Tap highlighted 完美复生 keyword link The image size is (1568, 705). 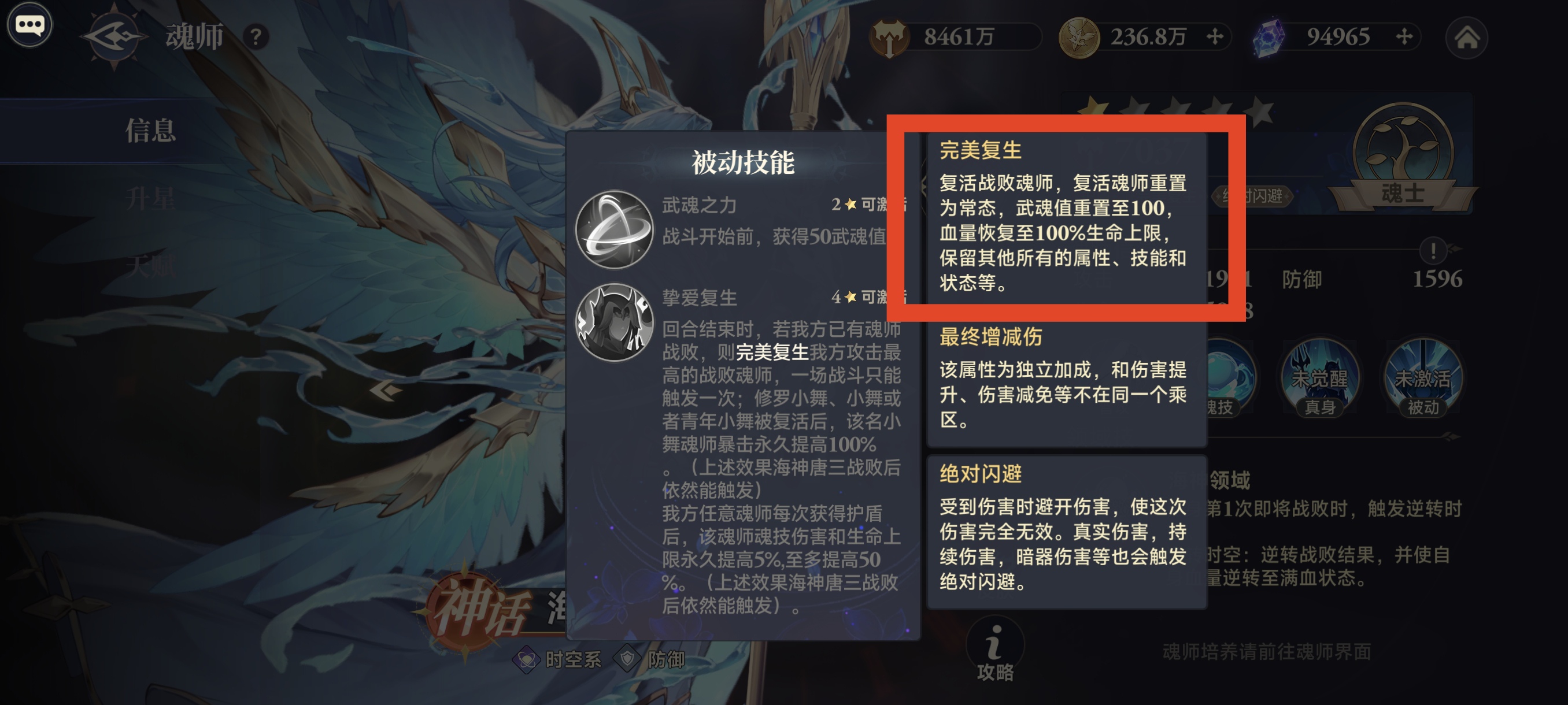click(772, 352)
